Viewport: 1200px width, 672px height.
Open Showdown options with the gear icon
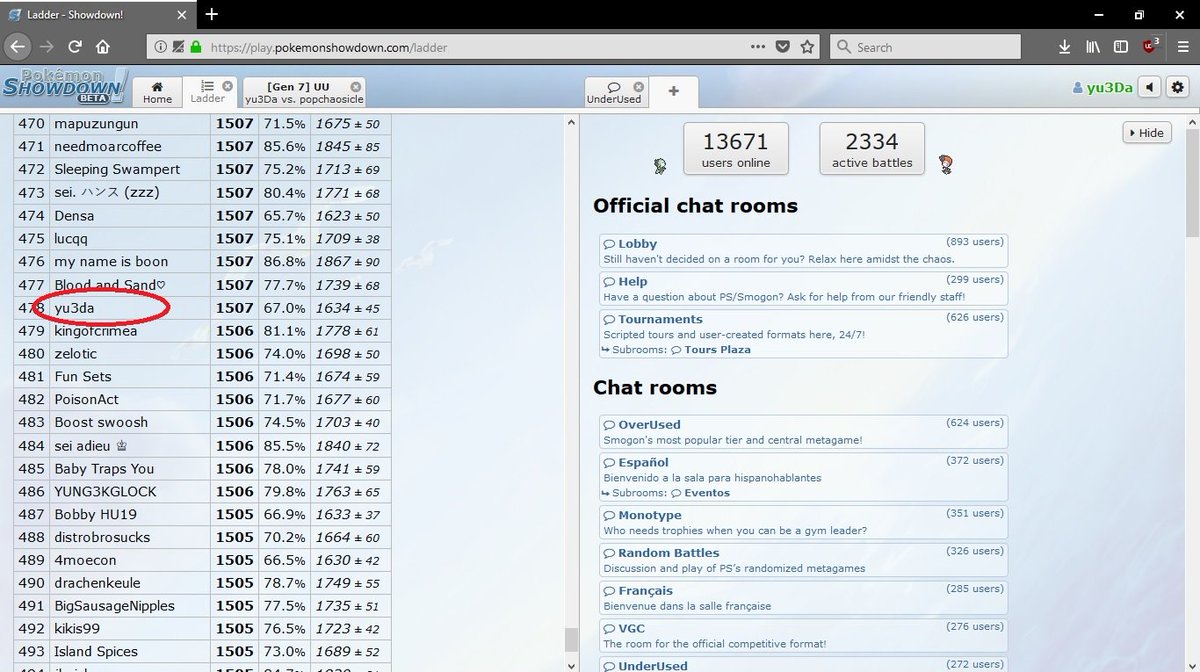click(x=1177, y=87)
